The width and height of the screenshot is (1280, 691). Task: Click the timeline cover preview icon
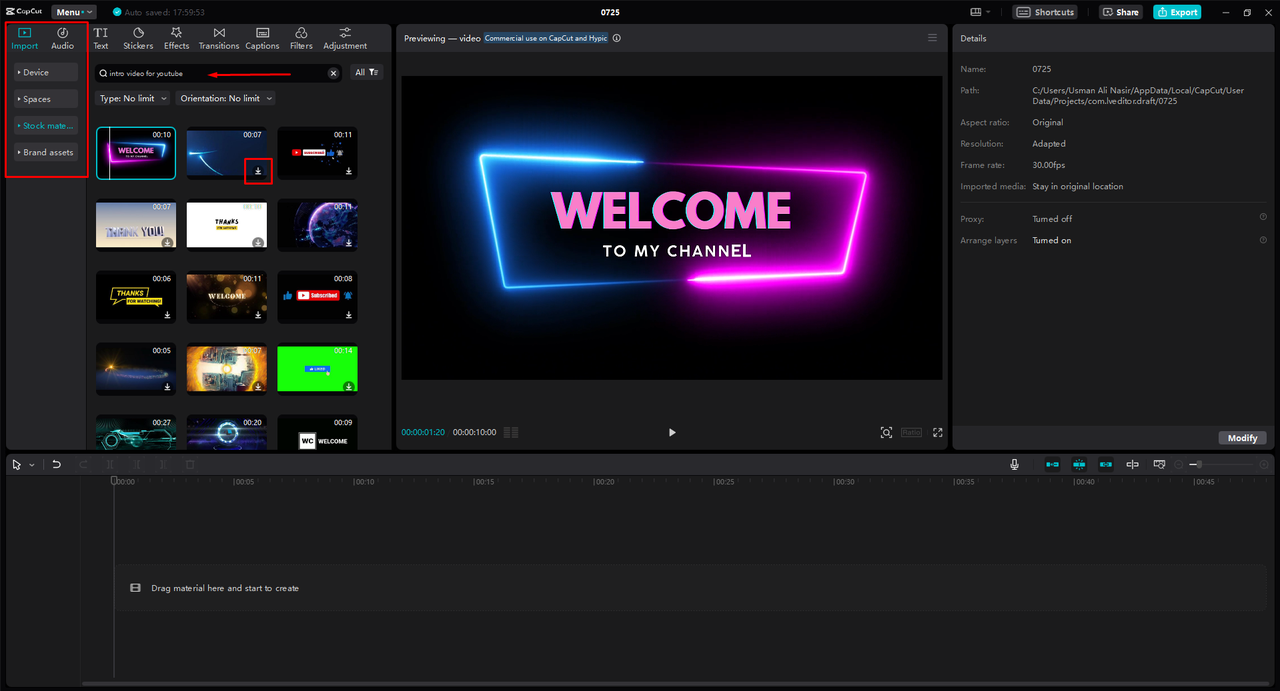click(1159, 464)
